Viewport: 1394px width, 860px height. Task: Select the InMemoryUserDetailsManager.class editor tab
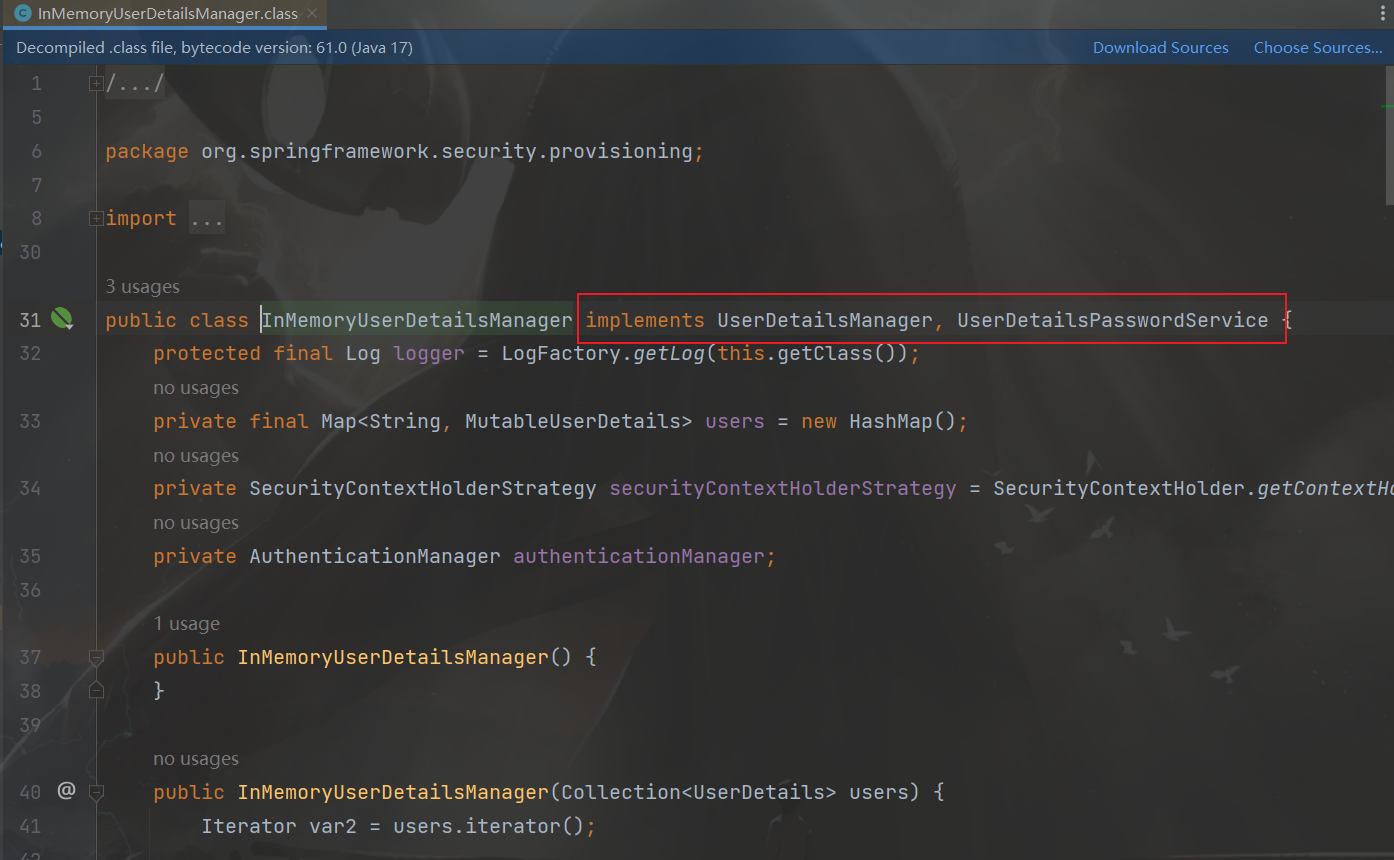tap(160, 14)
